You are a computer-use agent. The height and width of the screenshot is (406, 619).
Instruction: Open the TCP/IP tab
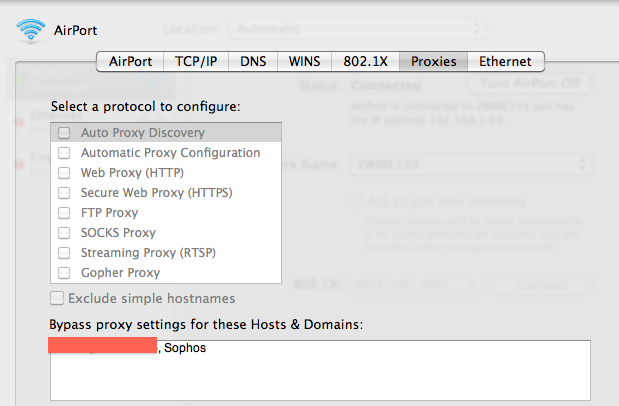196,62
